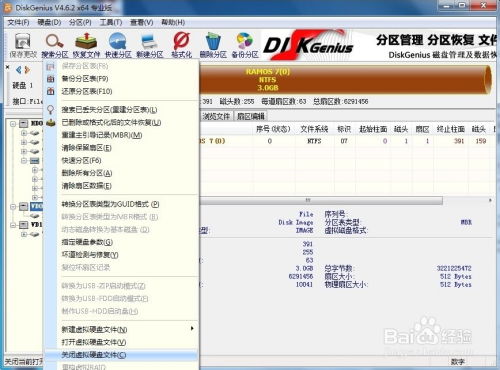Viewport: 500px width, 370px height.
Task: Click the 标识 column header
Action: click(344, 129)
